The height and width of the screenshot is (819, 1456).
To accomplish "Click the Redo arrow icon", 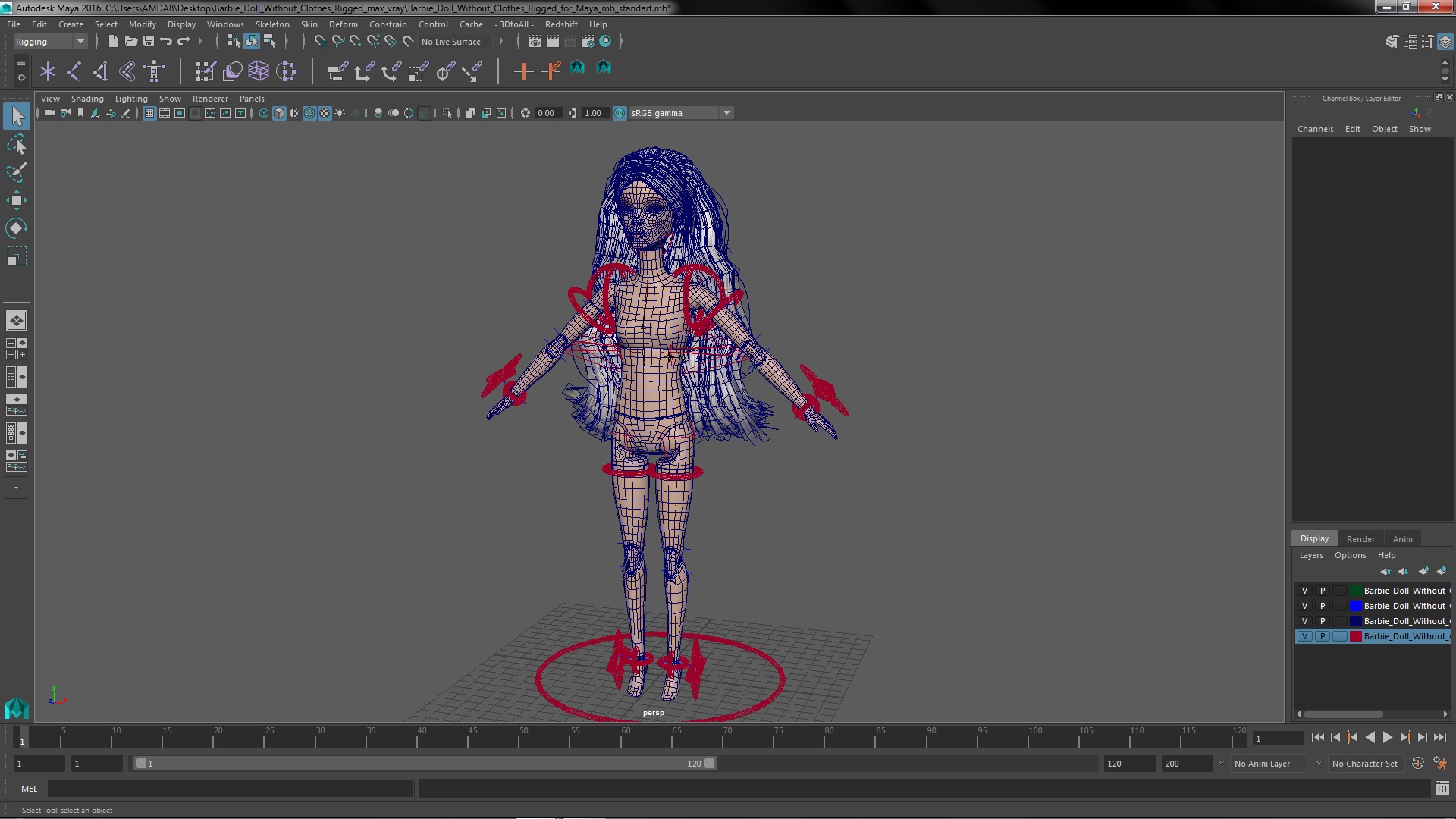I will (x=183, y=41).
